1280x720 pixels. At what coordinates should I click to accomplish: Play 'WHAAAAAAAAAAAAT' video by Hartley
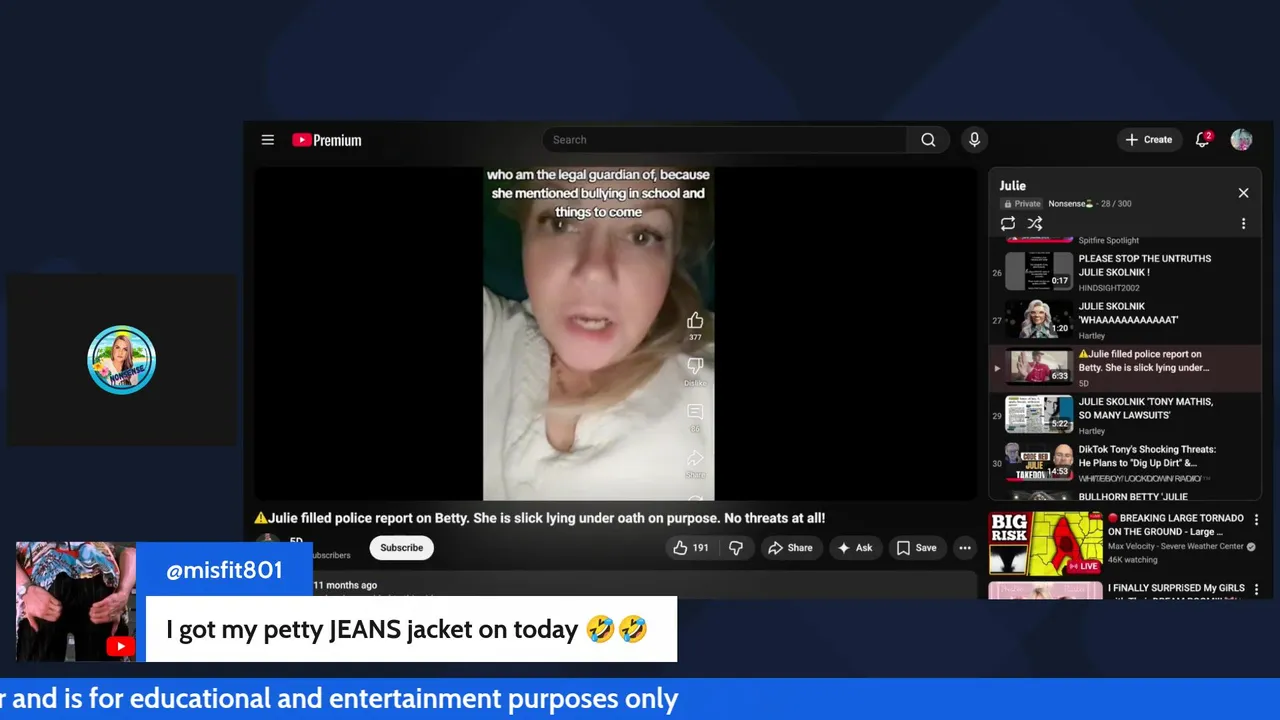click(1125, 320)
